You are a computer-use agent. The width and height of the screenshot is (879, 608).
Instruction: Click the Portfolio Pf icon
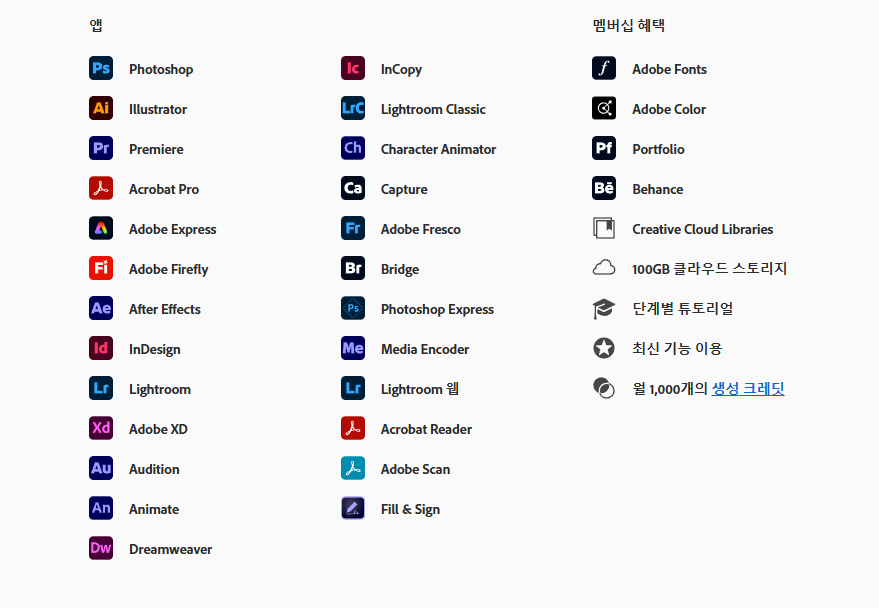pyautogui.click(x=604, y=148)
